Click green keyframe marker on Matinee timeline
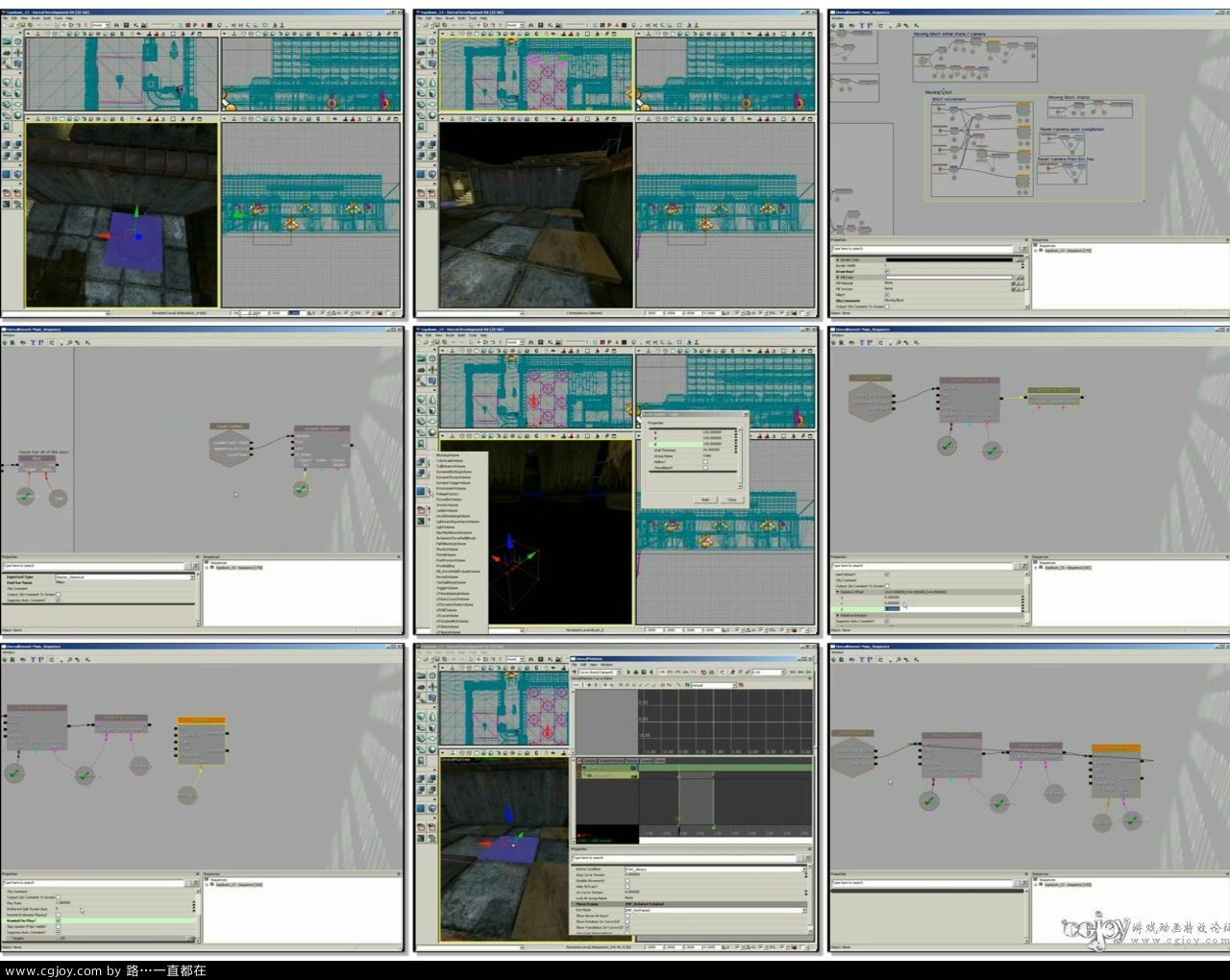This screenshot has width=1230, height=980. 713,827
